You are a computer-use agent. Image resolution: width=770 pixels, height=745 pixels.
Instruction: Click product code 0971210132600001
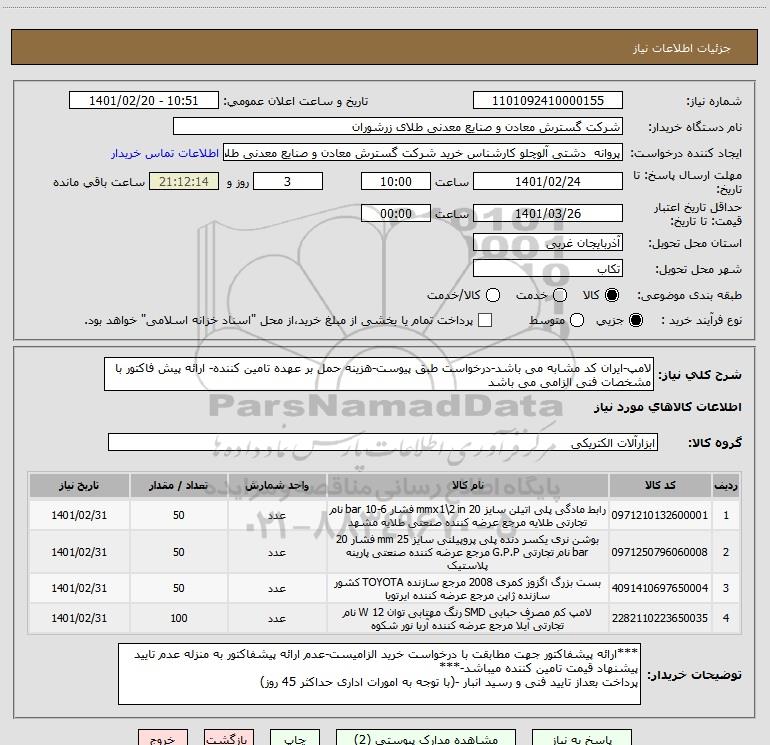(x=660, y=515)
